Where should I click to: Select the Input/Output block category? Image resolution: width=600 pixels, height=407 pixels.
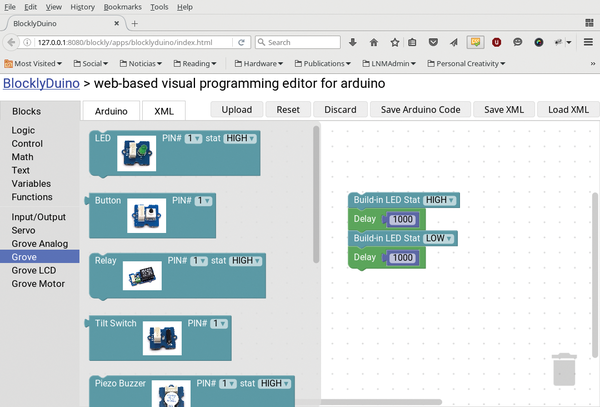pos(38,217)
